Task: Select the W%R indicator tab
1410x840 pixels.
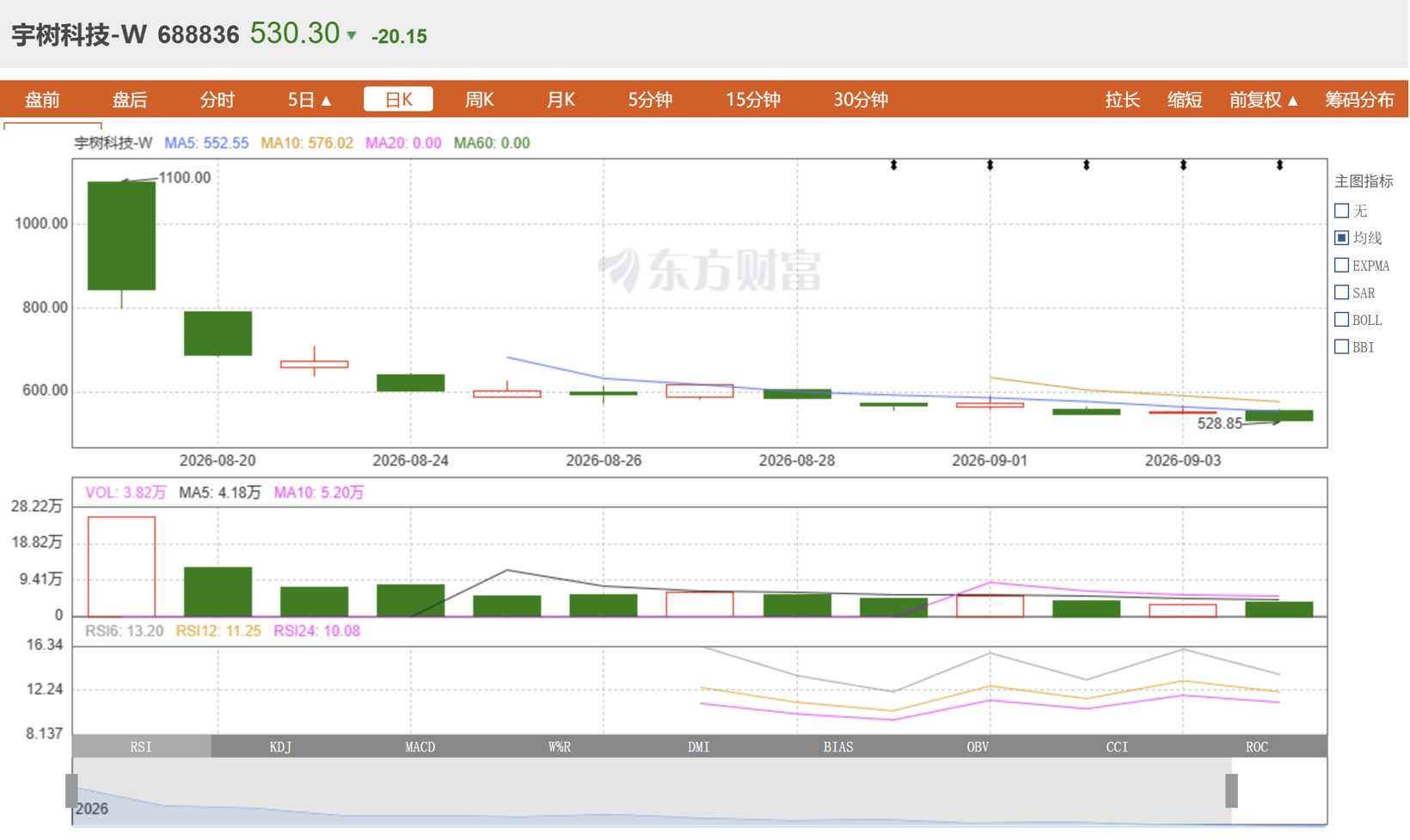Action: point(560,746)
